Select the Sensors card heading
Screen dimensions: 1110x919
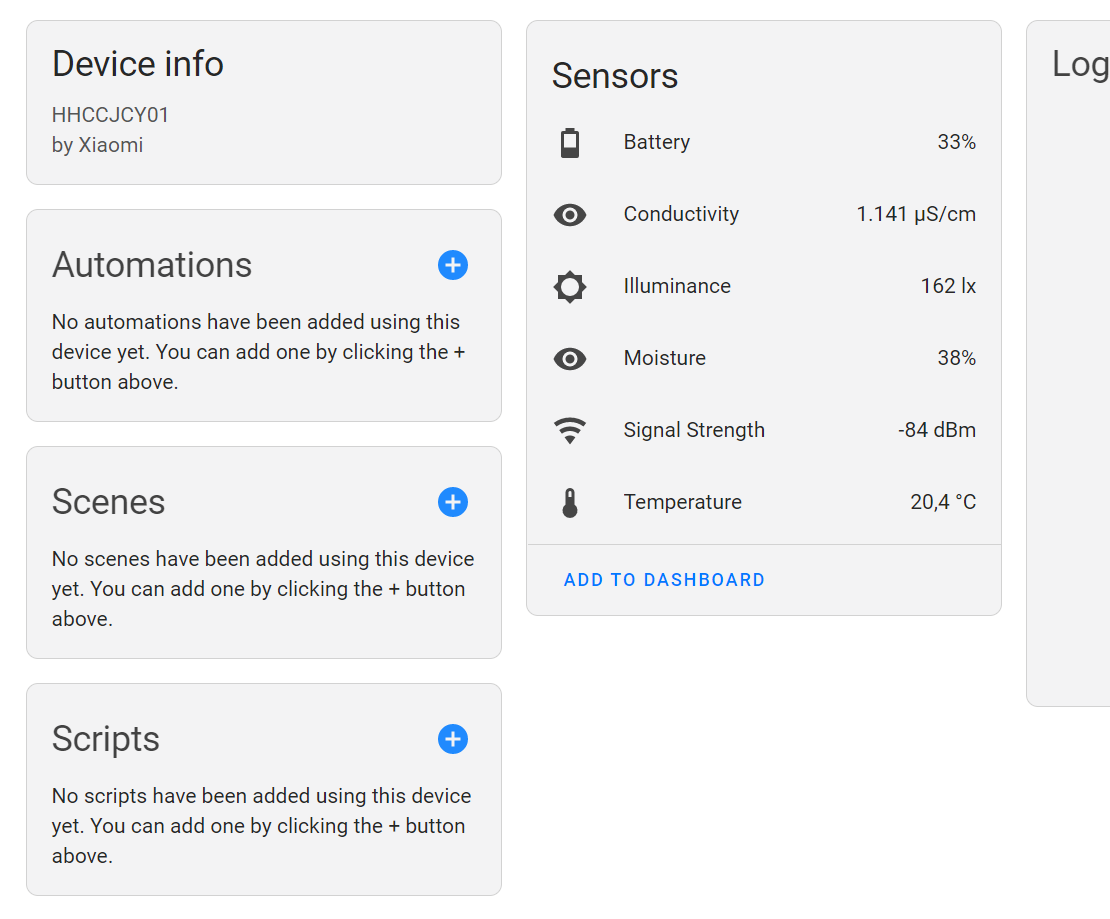[614, 75]
